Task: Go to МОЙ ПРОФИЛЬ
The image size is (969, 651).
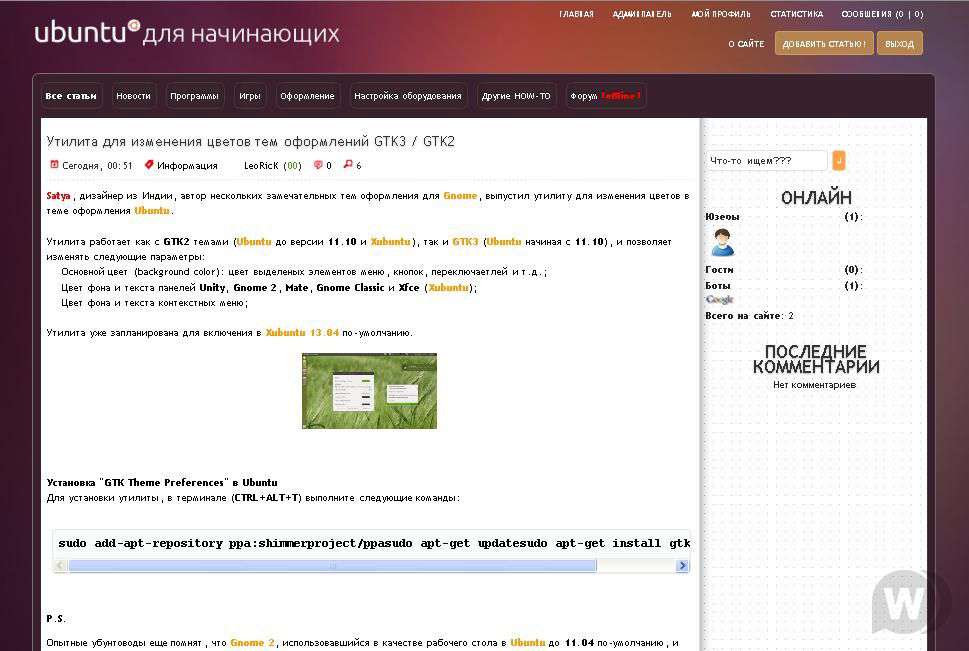Action: 721,14
